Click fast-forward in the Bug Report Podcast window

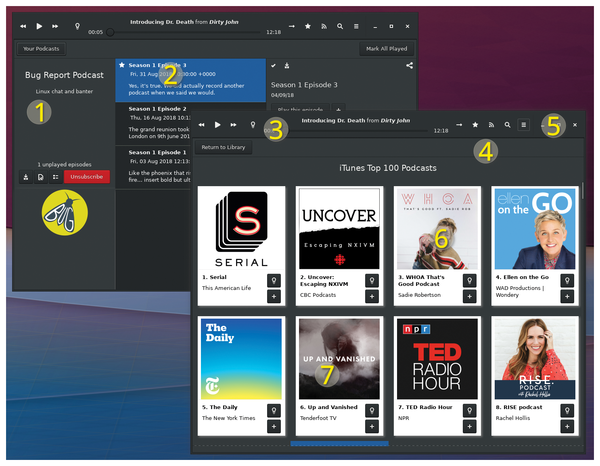tap(55, 26)
